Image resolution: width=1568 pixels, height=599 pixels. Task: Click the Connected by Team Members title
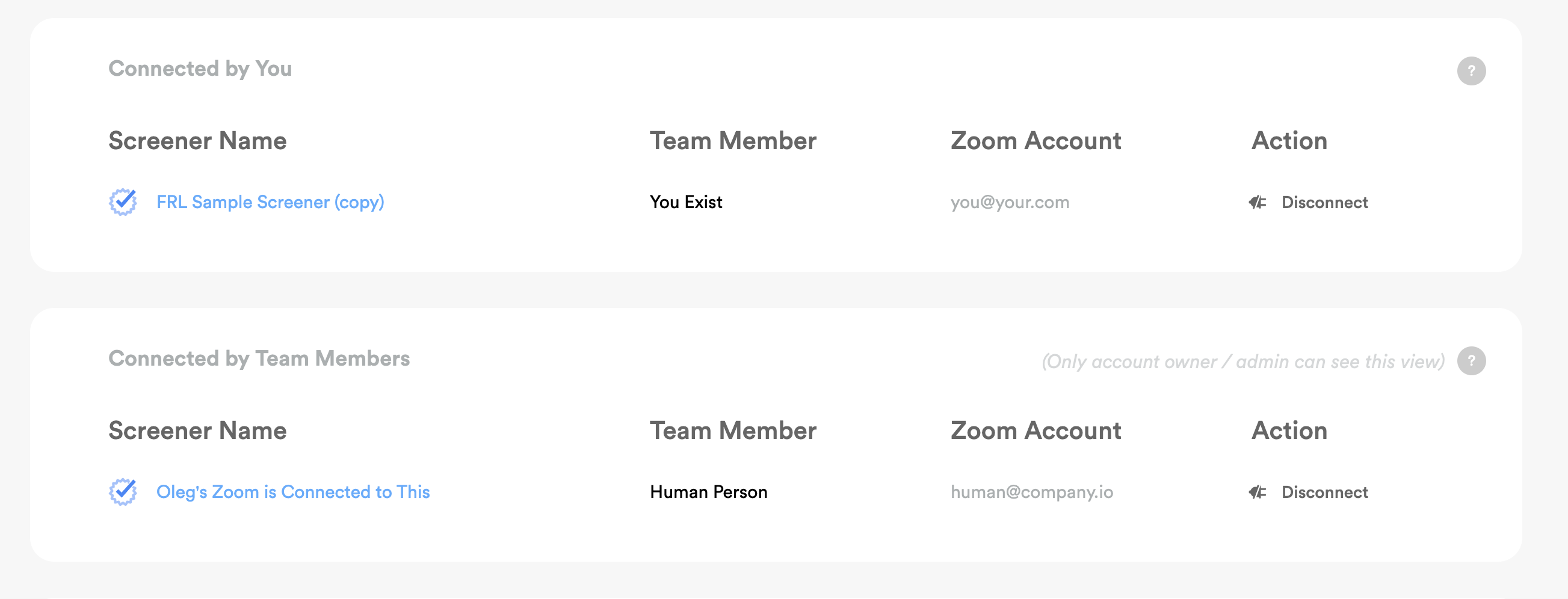click(x=259, y=359)
